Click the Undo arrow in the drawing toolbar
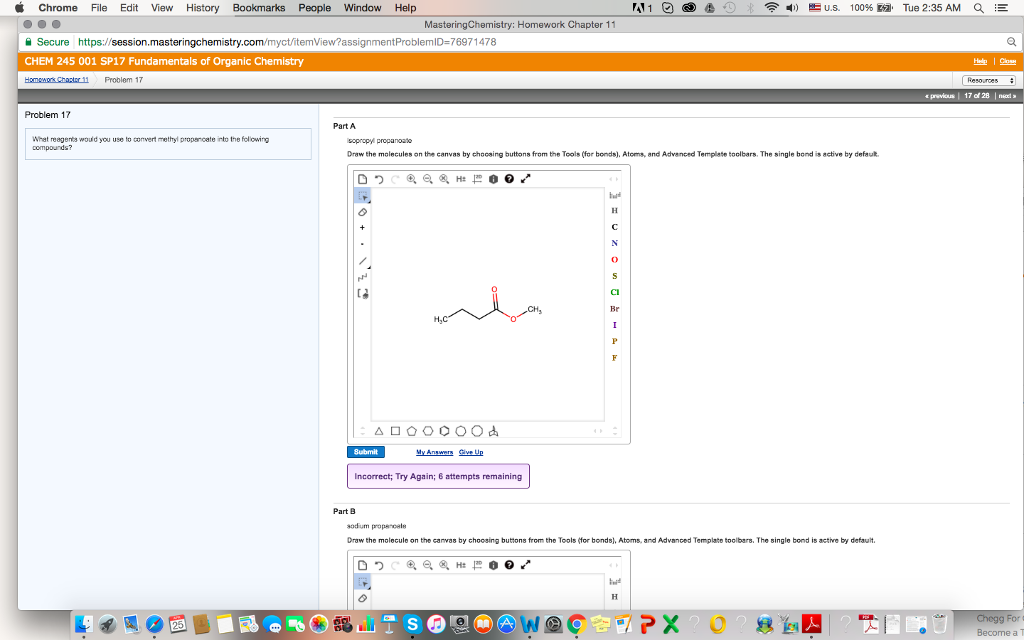The image size is (1024, 640). coord(379,178)
